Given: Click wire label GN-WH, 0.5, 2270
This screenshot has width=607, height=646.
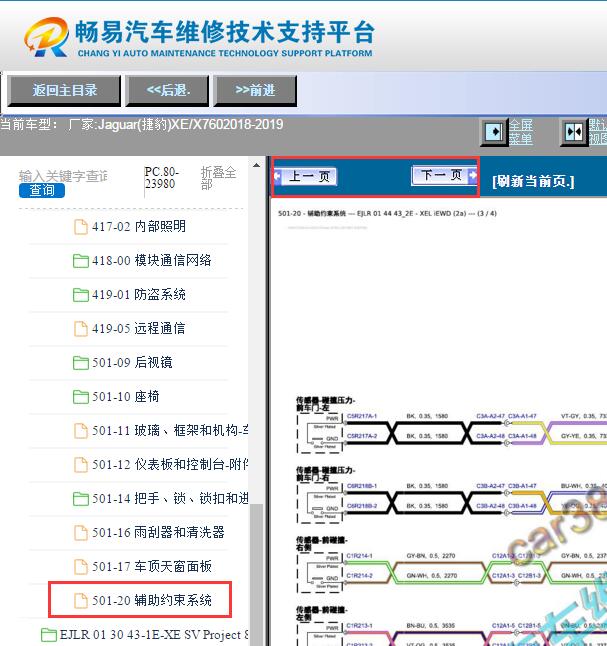Looking at the screenshot, I should pyautogui.click(x=431, y=576).
